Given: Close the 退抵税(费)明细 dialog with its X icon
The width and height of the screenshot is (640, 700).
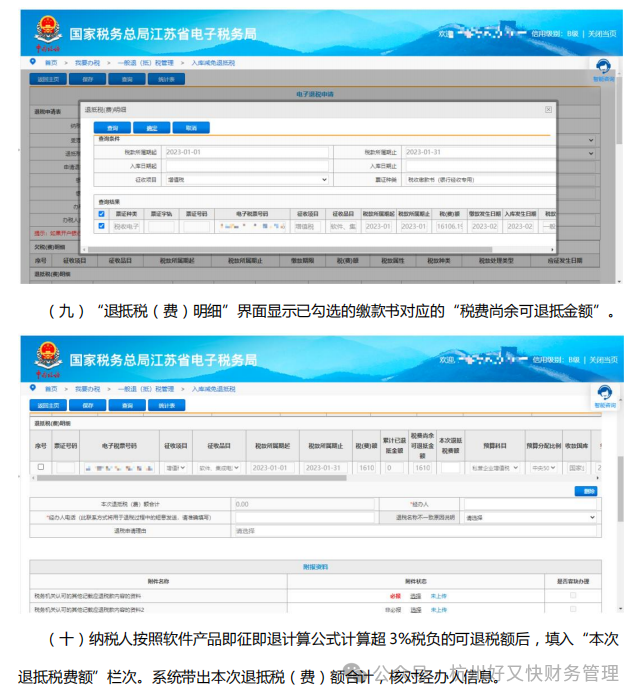Looking at the screenshot, I should click(549, 109).
